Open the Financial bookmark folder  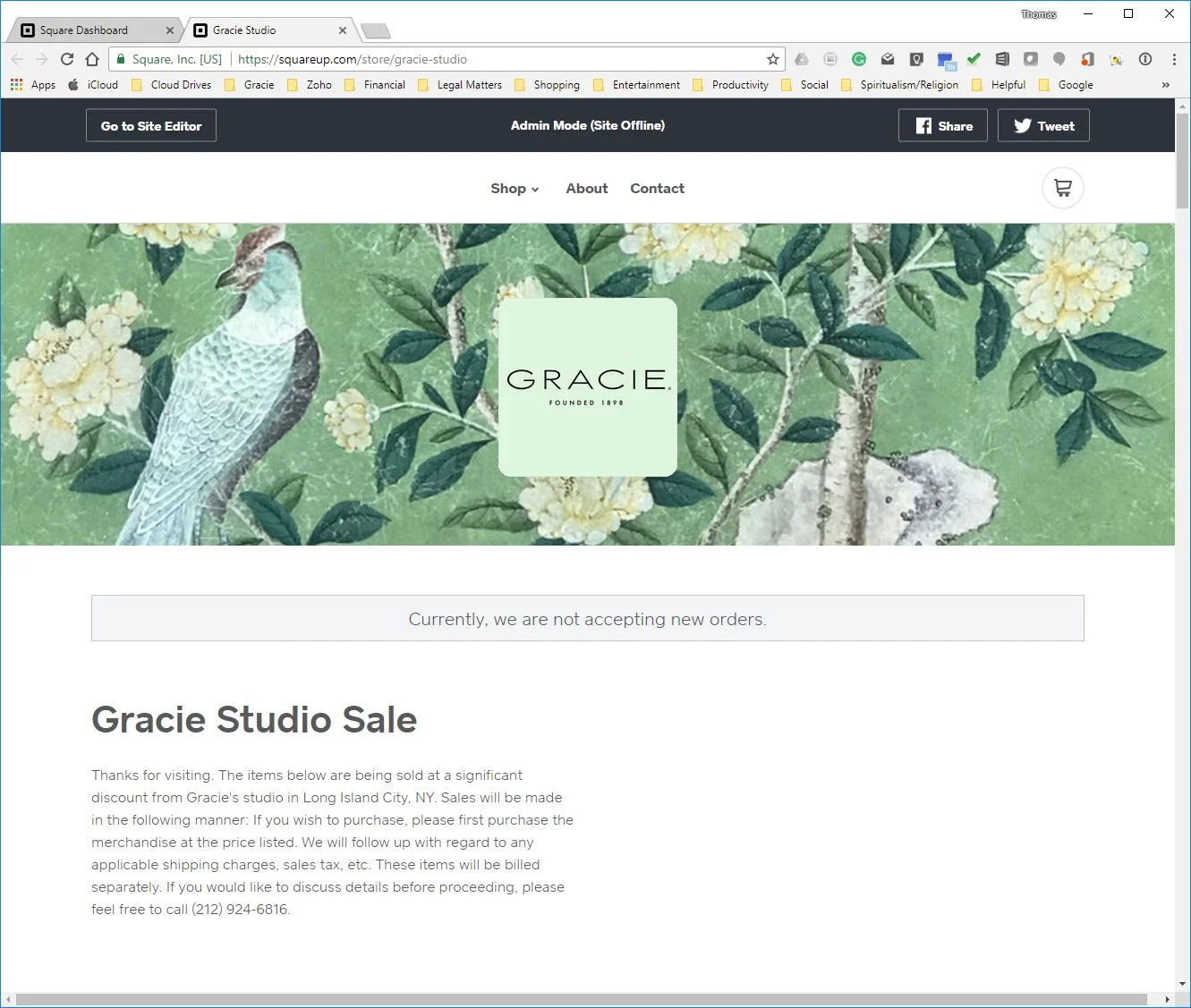coord(375,85)
